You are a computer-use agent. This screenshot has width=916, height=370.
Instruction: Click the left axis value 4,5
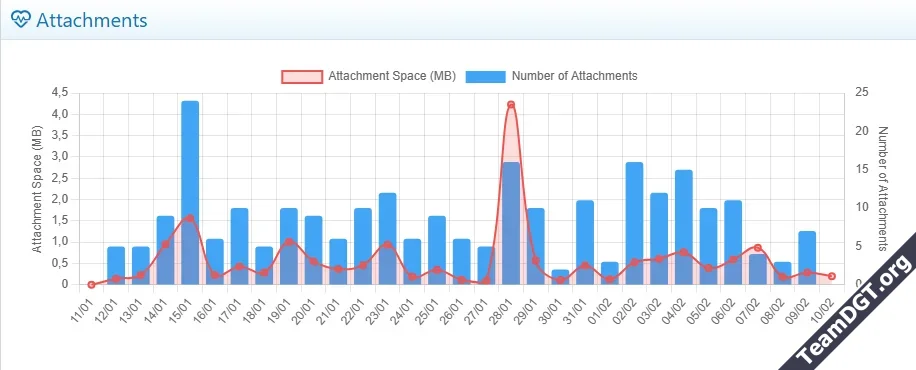coord(61,92)
